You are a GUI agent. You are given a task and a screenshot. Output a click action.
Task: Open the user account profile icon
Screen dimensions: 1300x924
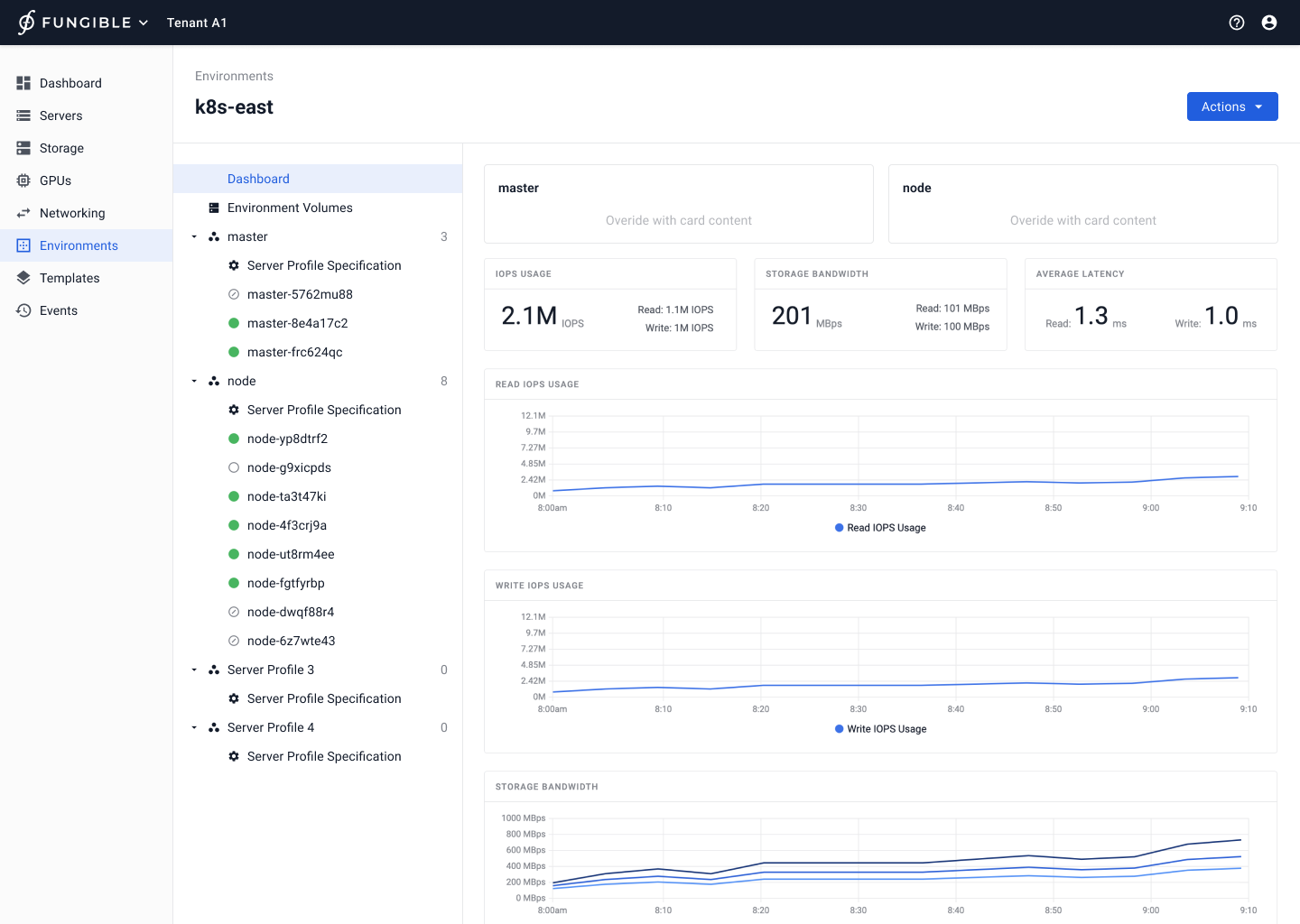click(x=1269, y=23)
